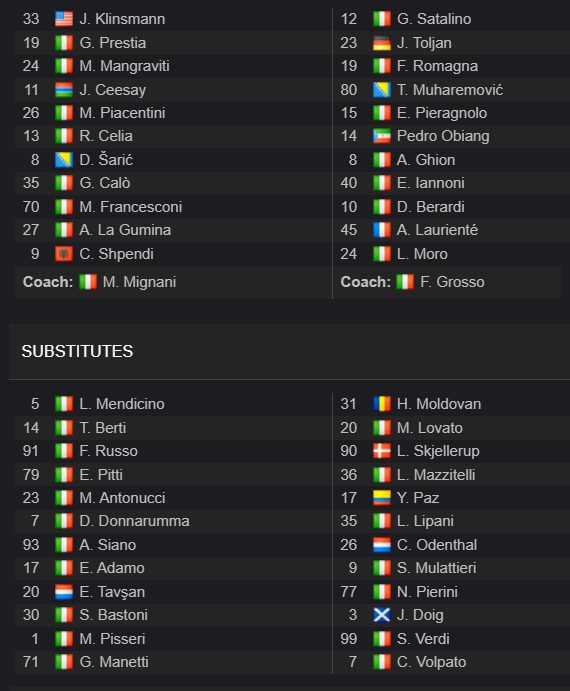
Task: Select substitute E. Tavşan
Action: pos(112,592)
